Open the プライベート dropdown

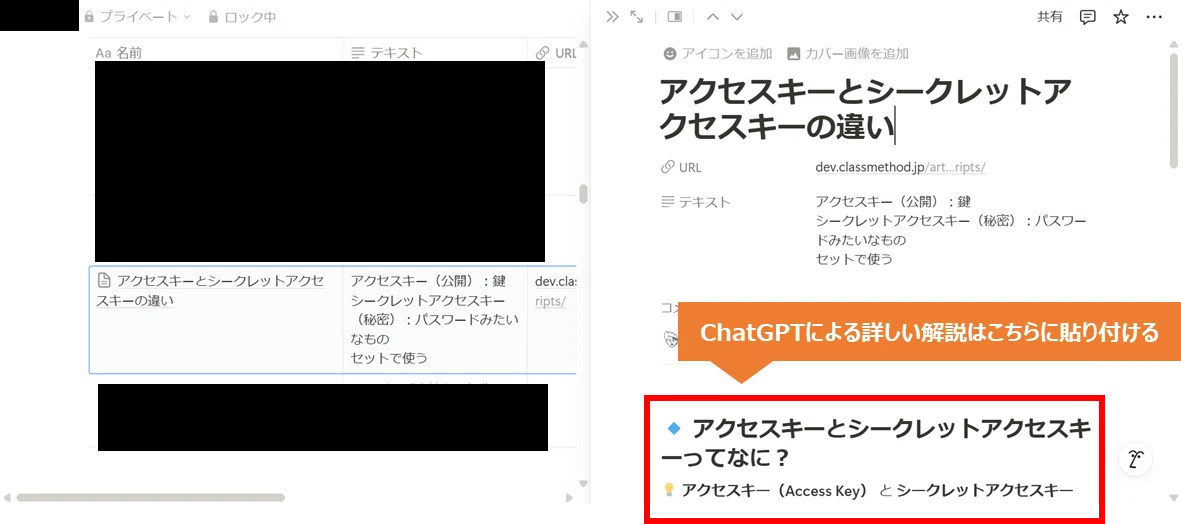click(x=137, y=16)
